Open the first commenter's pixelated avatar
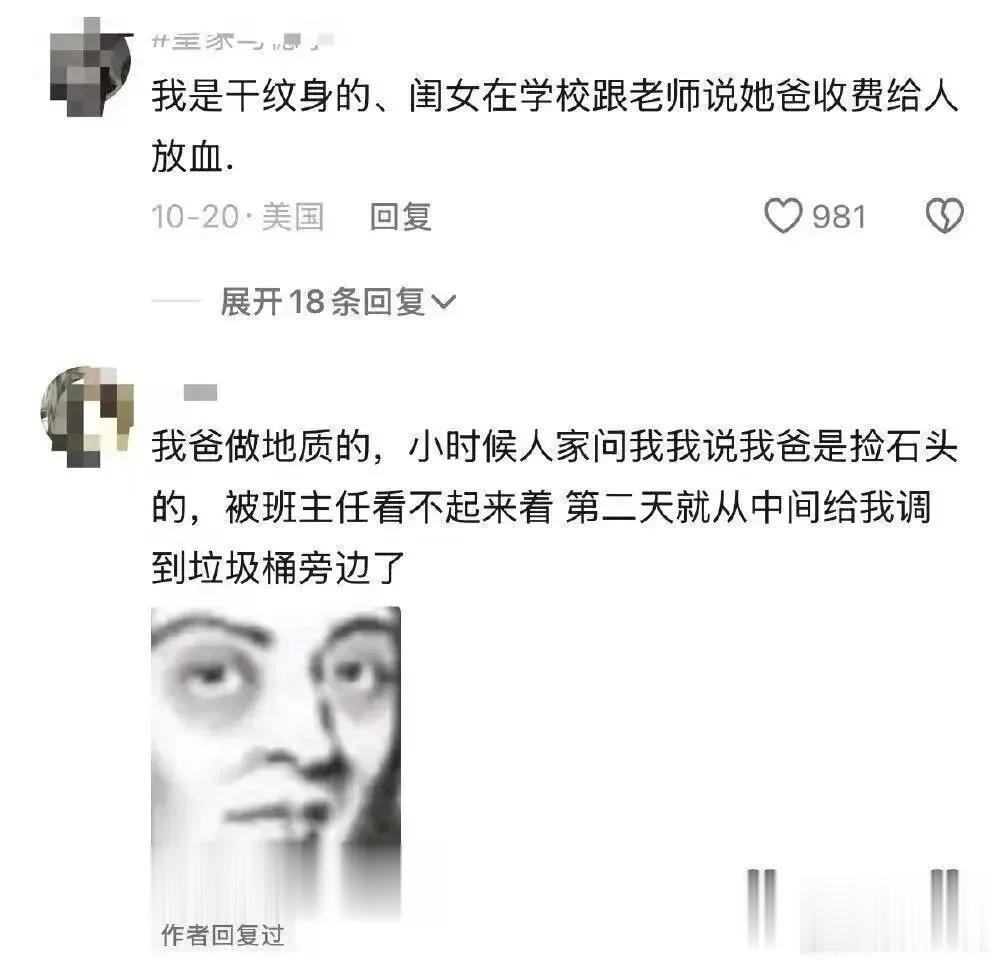 [x=91, y=67]
